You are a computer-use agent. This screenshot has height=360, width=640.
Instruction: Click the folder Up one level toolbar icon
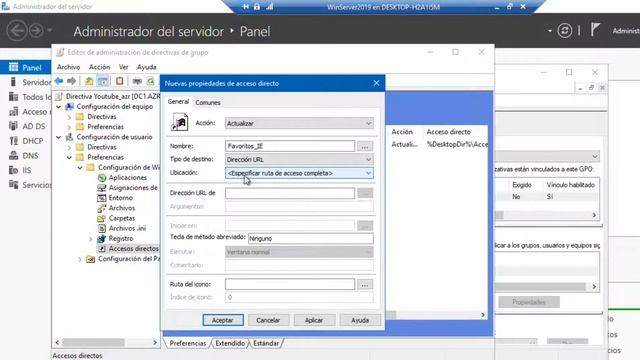[89, 81]
